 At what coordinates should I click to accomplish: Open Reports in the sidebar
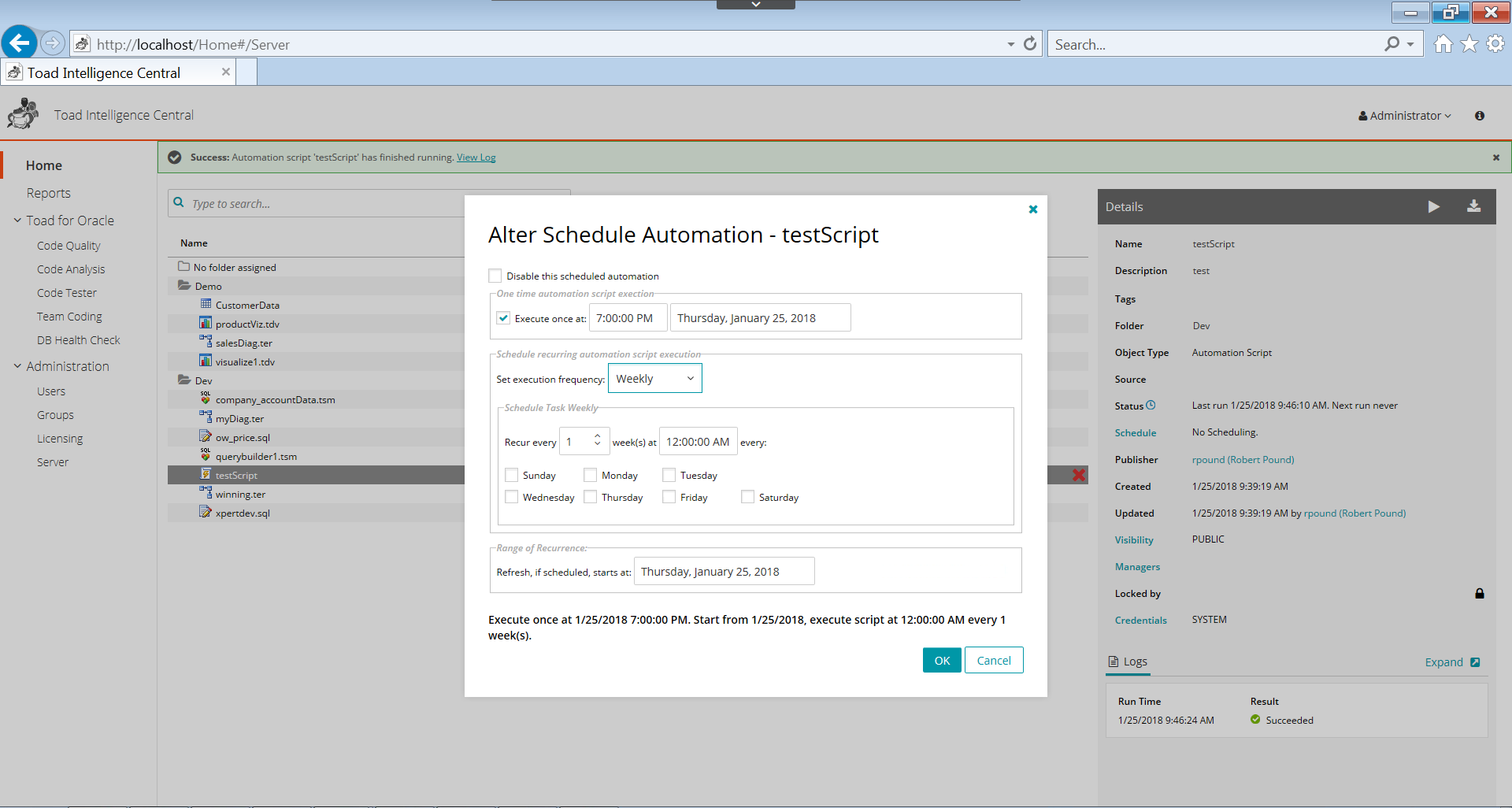pos(48,193)
